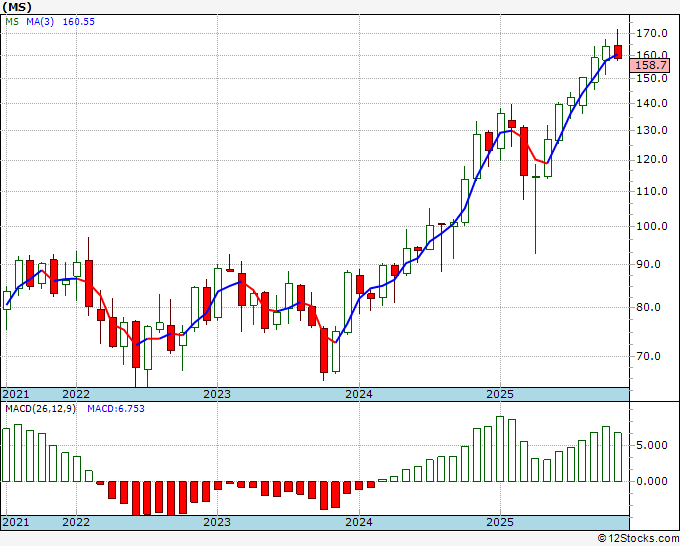Click the 130.0 price axis label

point(651,131)
